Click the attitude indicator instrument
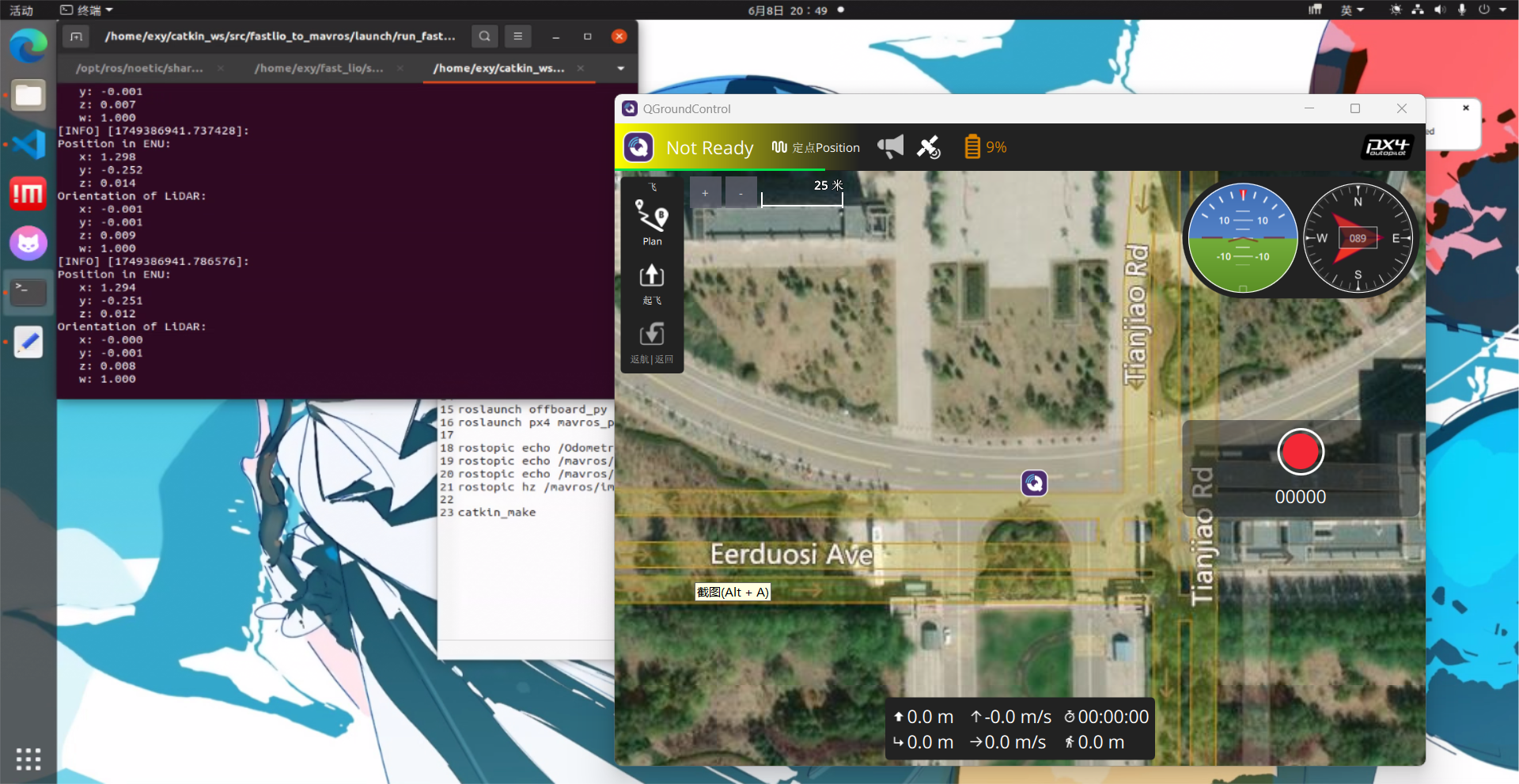This screenshot has width=1519, height=784. (x=1243, y=237)
